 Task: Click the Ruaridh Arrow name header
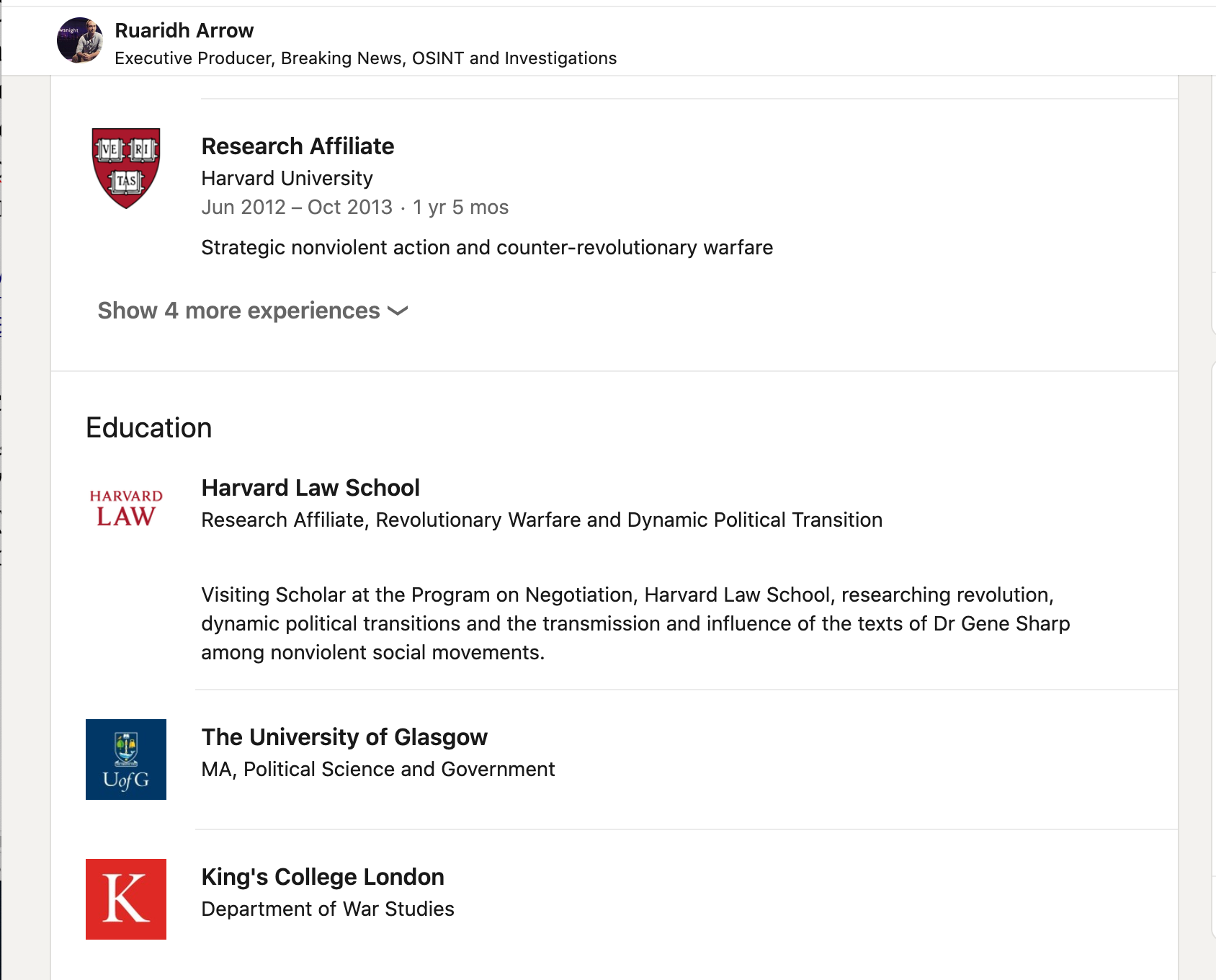click(x=184, y=30)
